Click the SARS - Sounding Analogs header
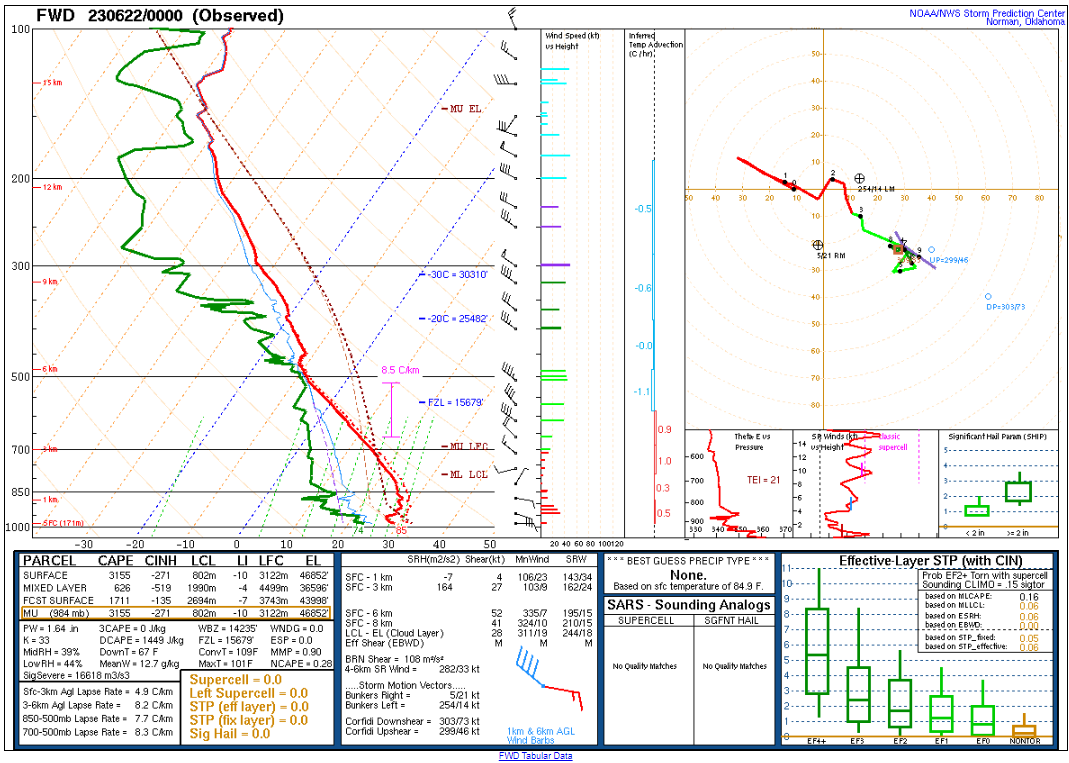This screenshot has height=763, width=1069. pos(689,605)
